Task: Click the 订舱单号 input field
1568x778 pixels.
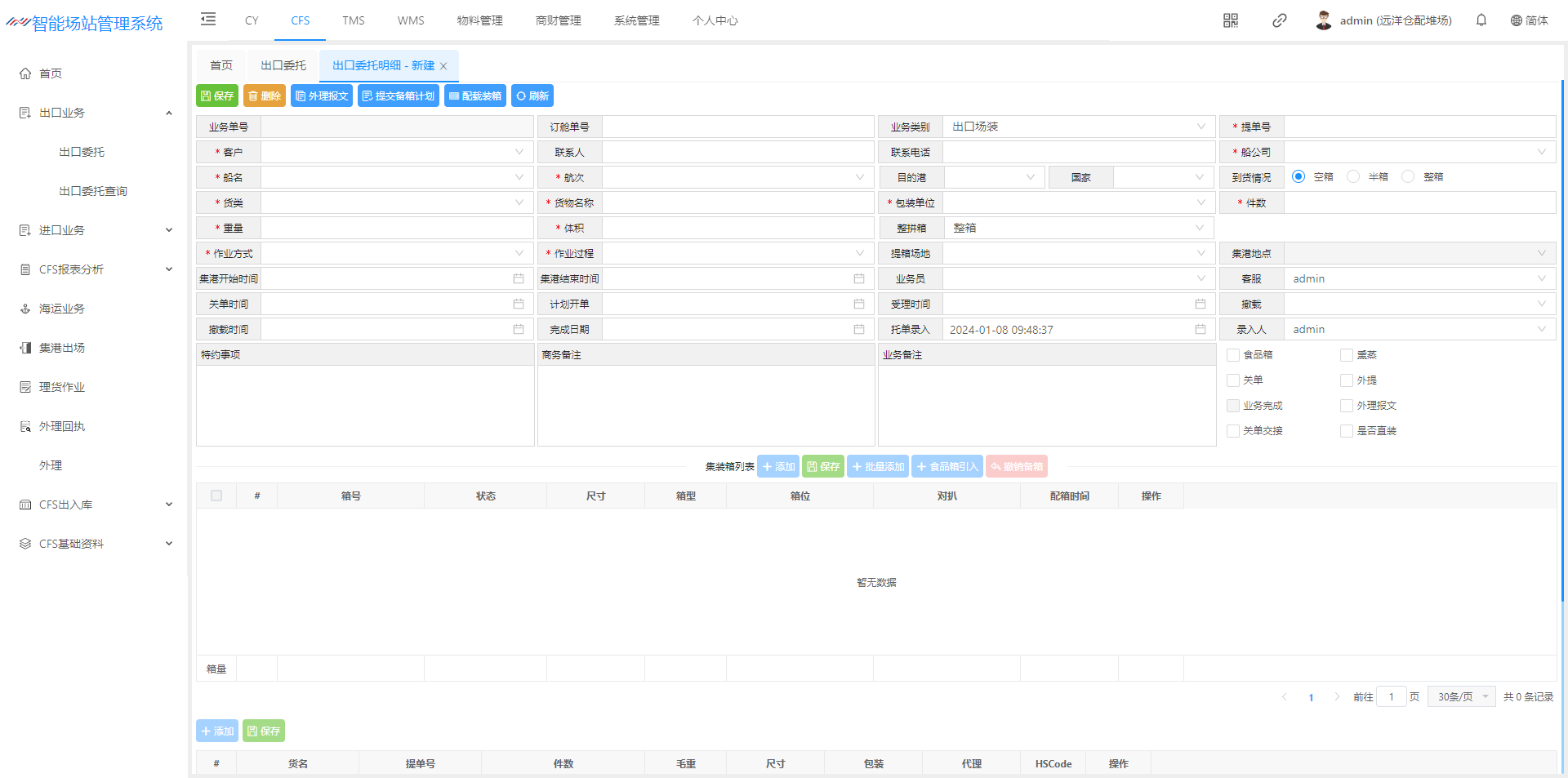Action: (737, 127)
